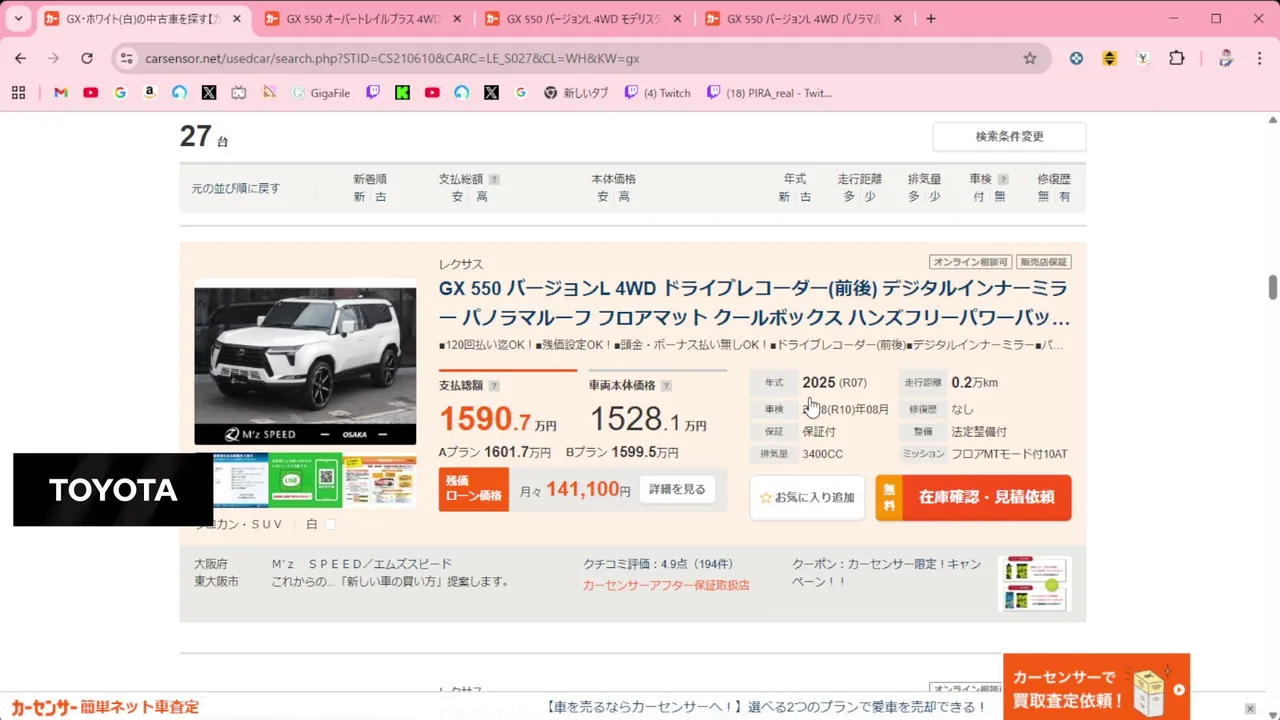Viewport: 1280px width, 720px height.
Task: Sort 車検 by 付 (with inspection)
Action: point(978,197)
